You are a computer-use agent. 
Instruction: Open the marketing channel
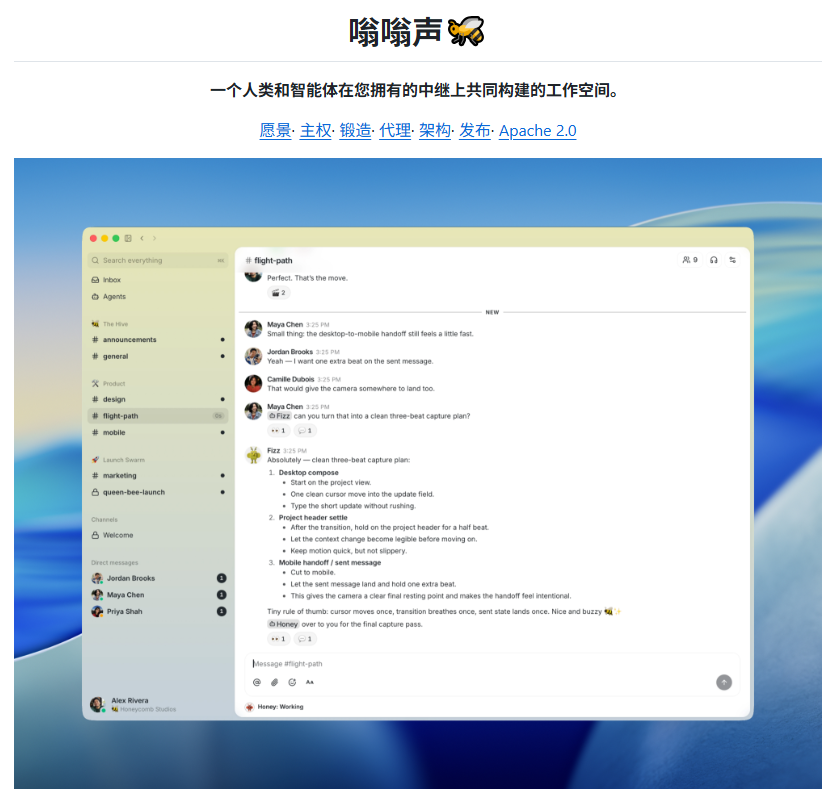click(x=158, y=475)
